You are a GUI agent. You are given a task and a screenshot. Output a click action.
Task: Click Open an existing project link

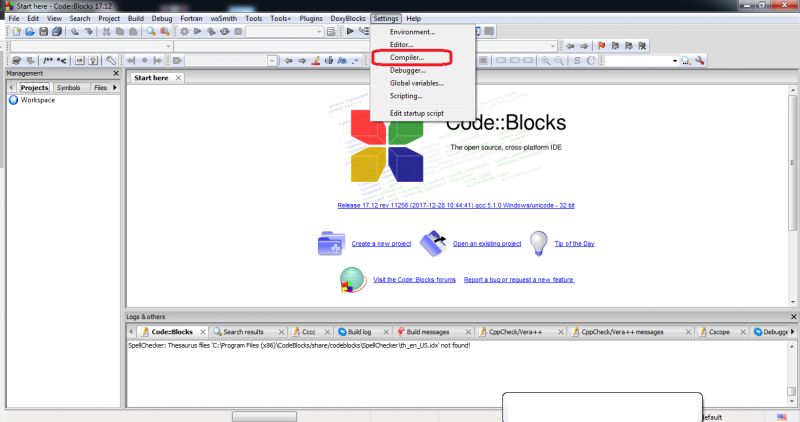[487, 244]
